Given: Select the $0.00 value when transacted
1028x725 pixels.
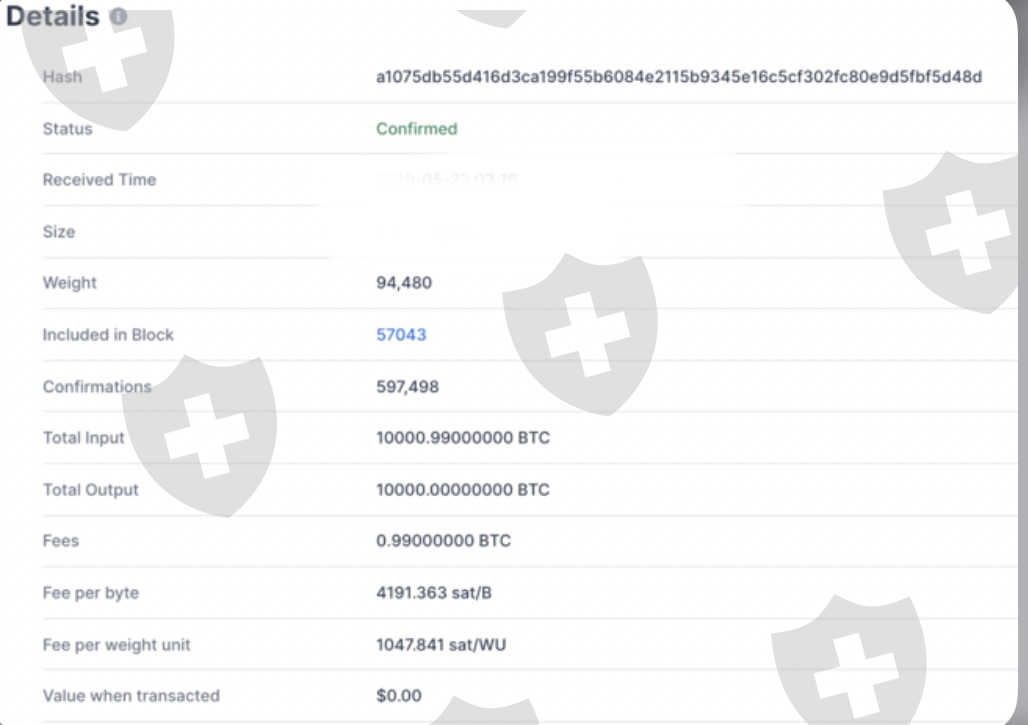Looking at the screenshot, I should [x=399, y=696].
